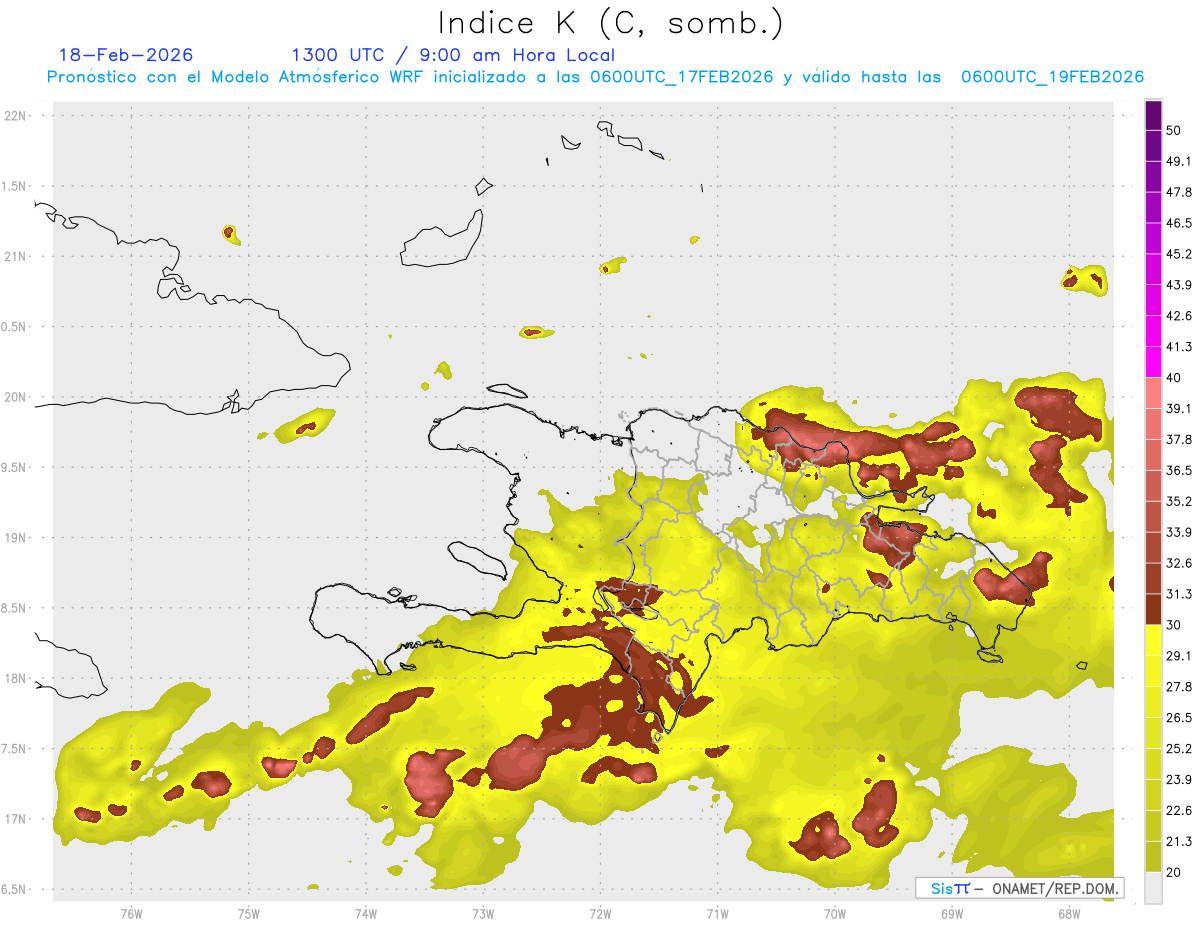Click the bright yellow swatch between 29.1 and 30
1200x927 pixels.
pyautogui.click(x=1153, y=640)
